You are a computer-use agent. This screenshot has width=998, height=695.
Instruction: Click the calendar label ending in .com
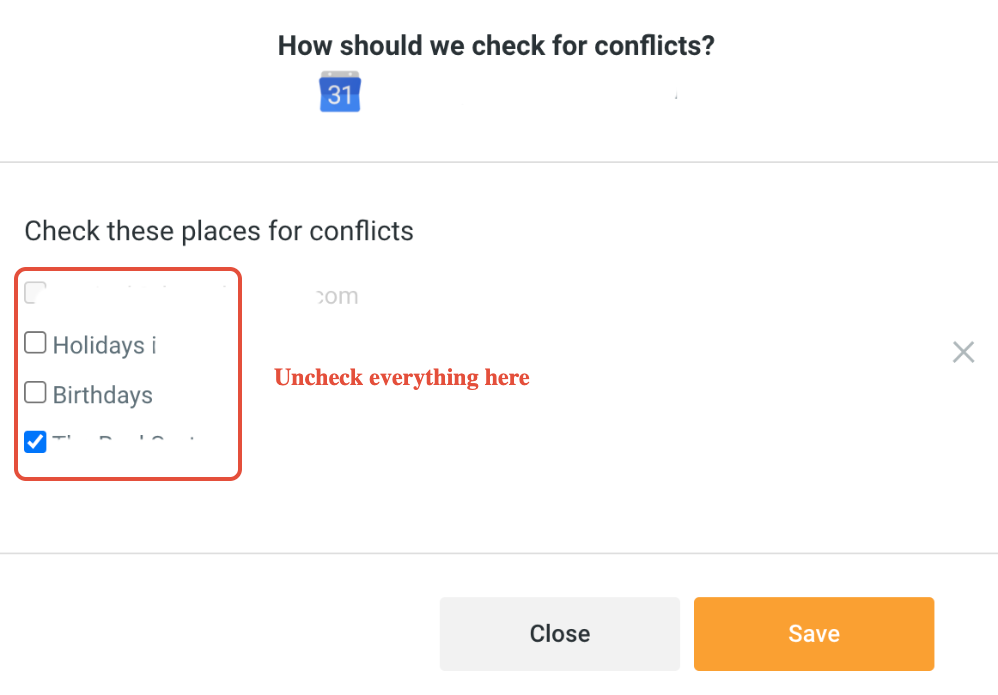pos(338,297)
